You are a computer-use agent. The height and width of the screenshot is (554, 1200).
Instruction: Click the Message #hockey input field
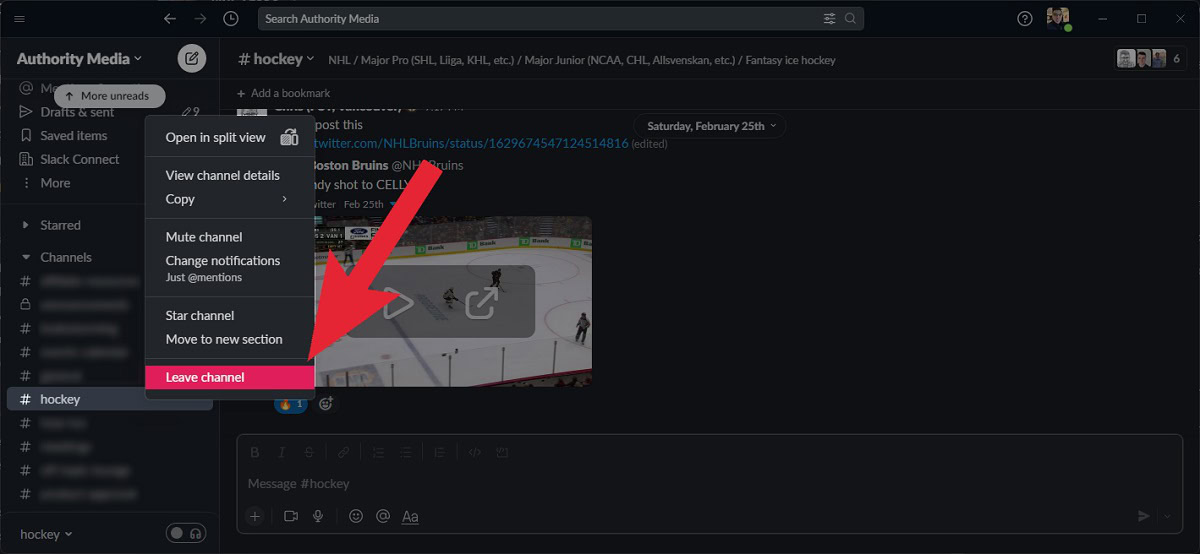tap(709, 483)
